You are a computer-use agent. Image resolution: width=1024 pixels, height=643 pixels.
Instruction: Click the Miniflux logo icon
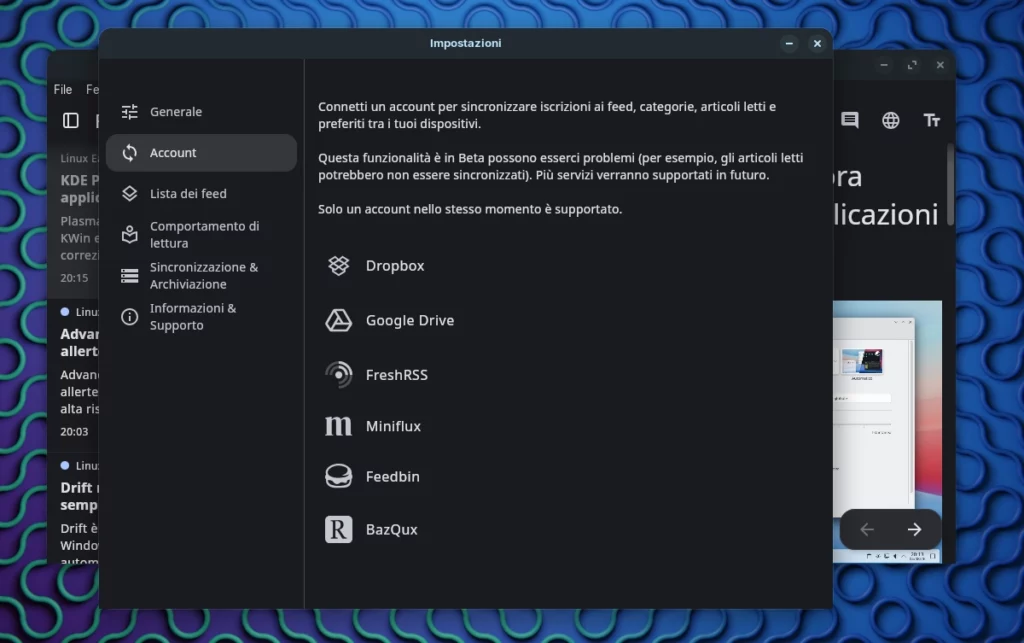coord(338,426)
